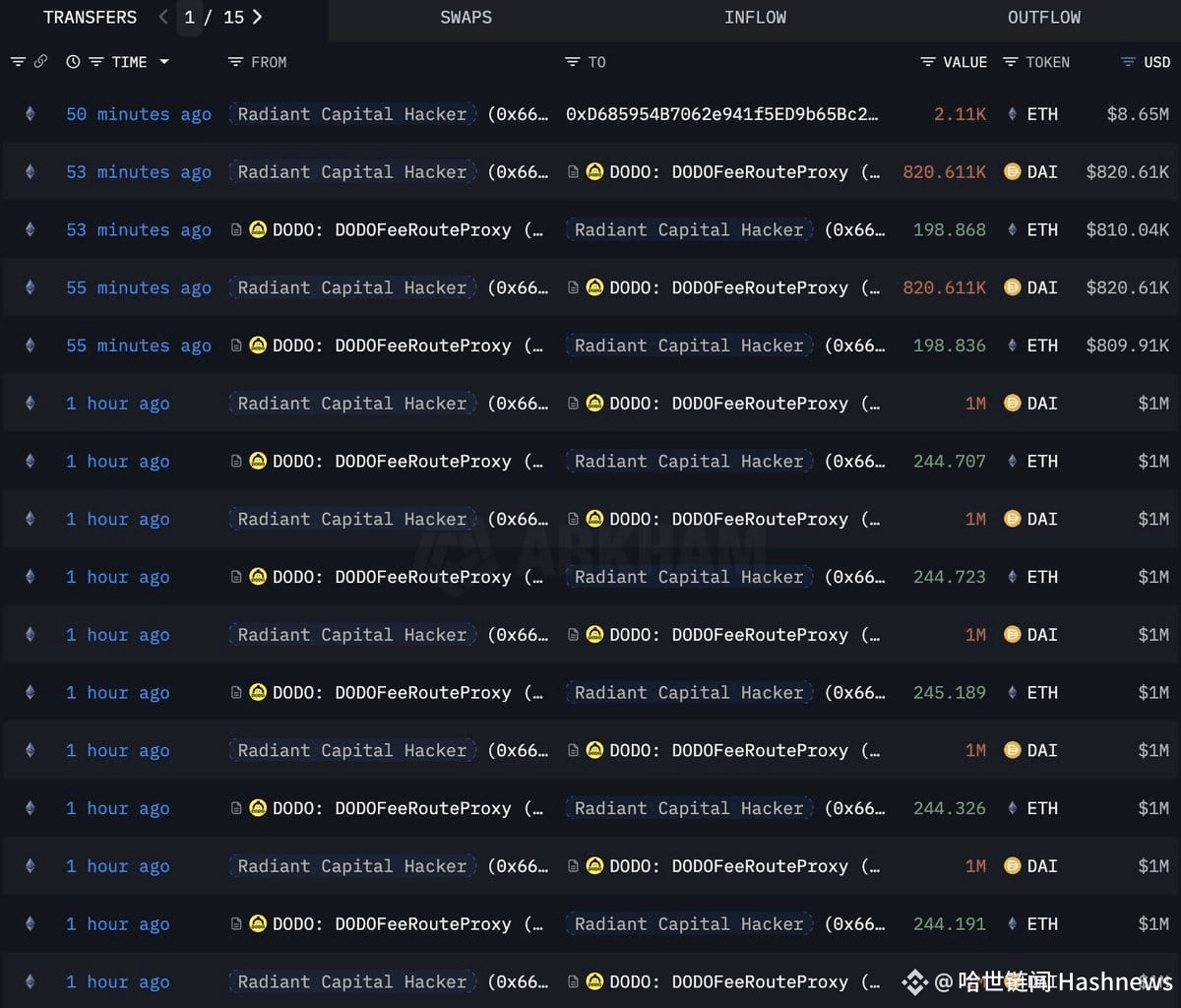Click the 198.868 ETH value
The height and width of the screenshot is (1008, 1181).
point(949,230)
